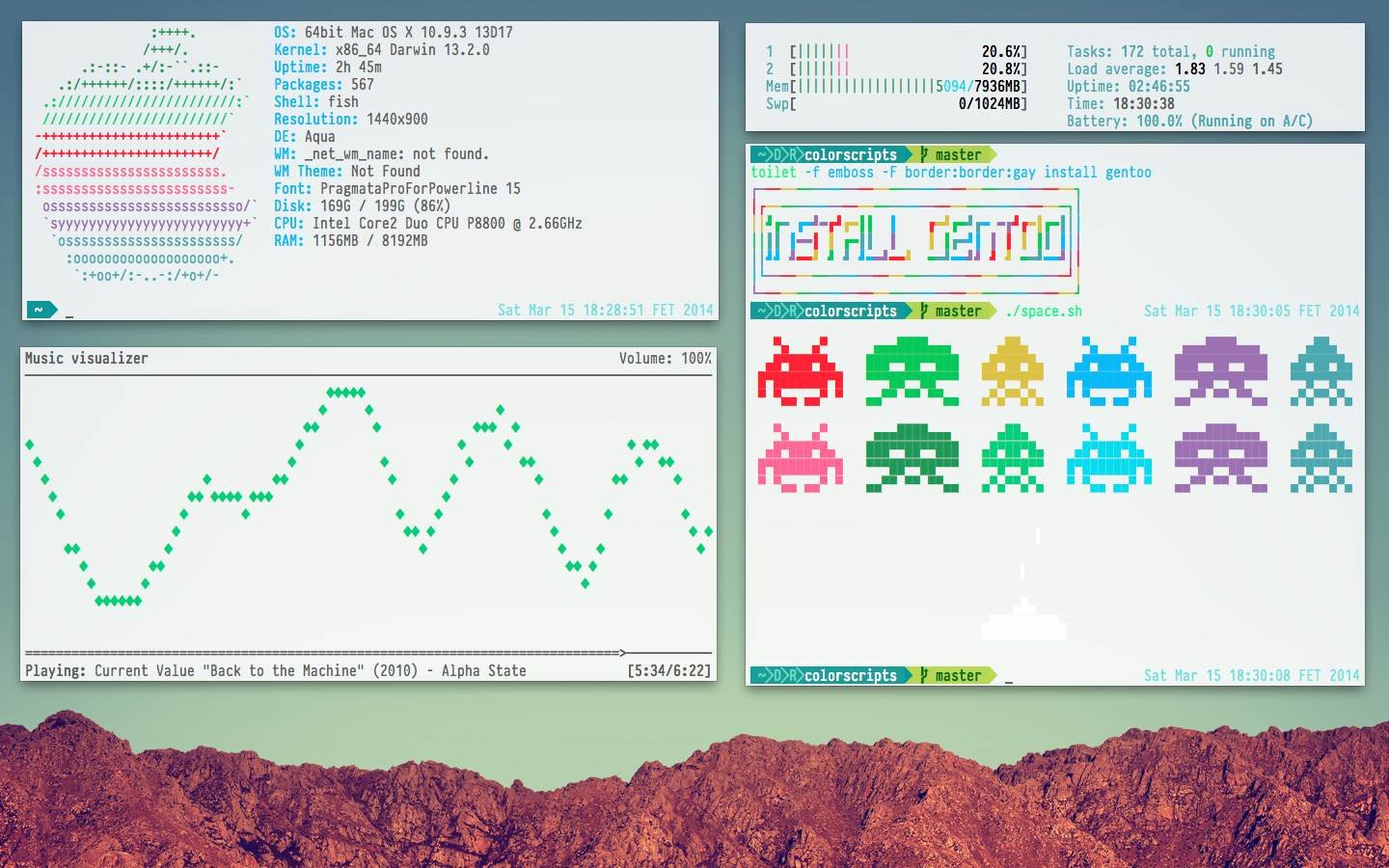Click the small green invader below the yellow one

tap(1013, 458)
